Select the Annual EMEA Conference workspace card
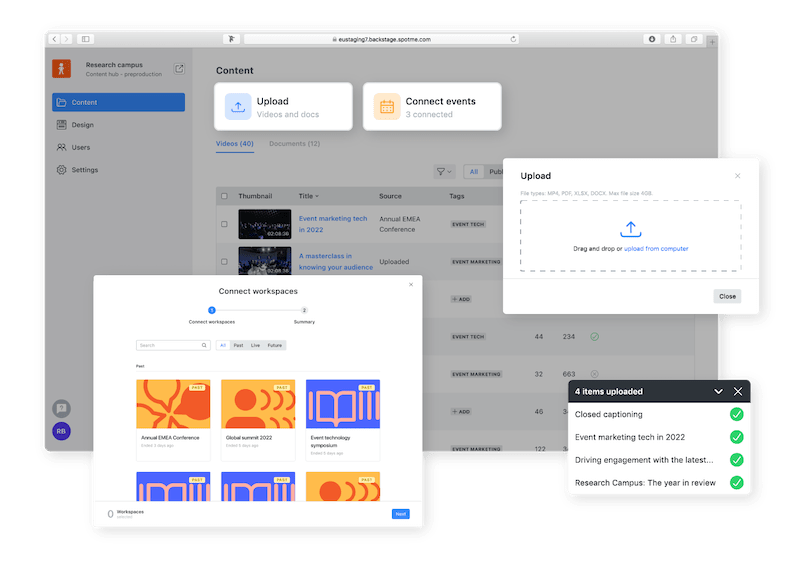Screen dimensions: 800x565 click(173, 420)
